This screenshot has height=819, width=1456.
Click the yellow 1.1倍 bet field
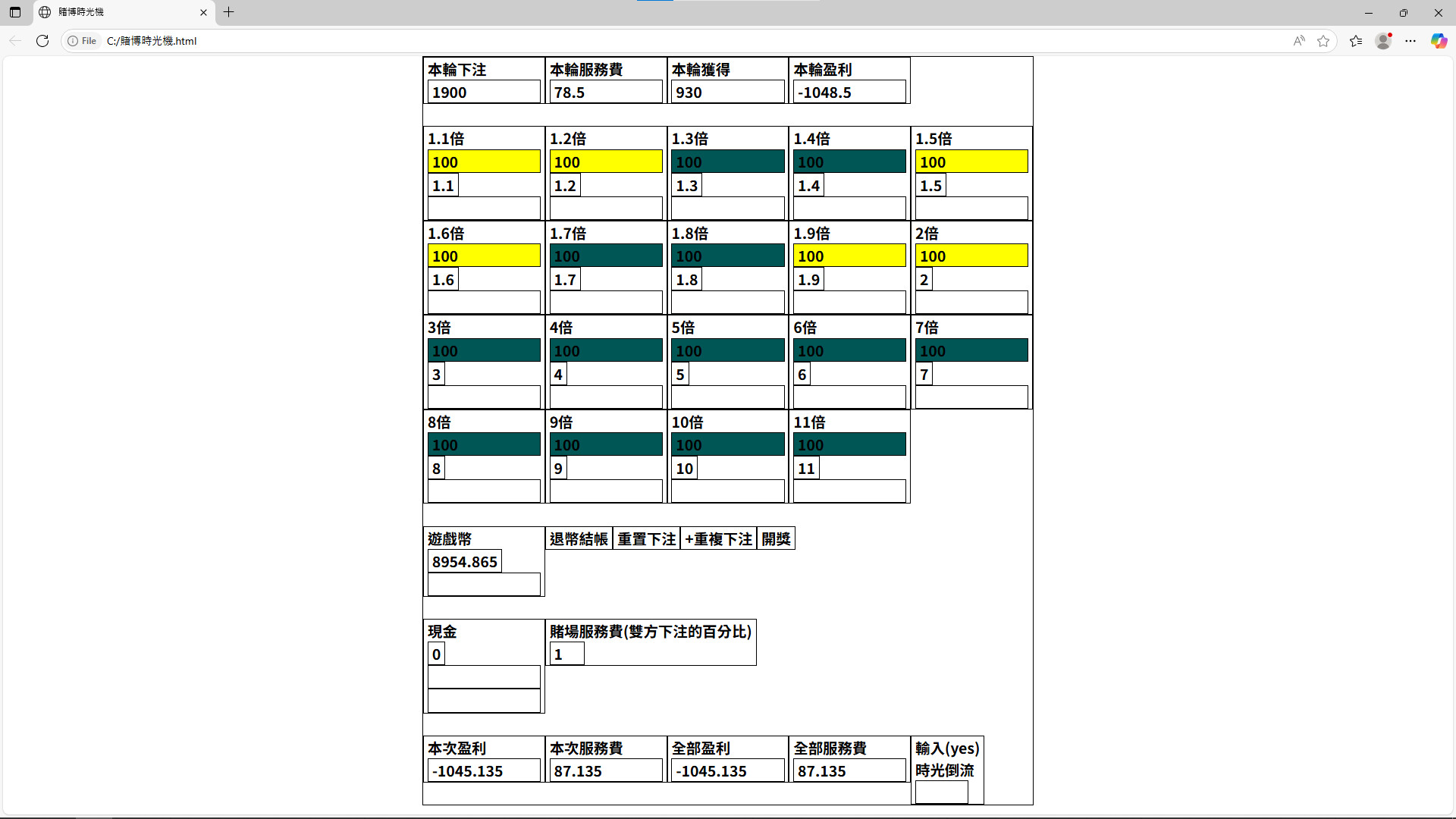click(484, 162)
